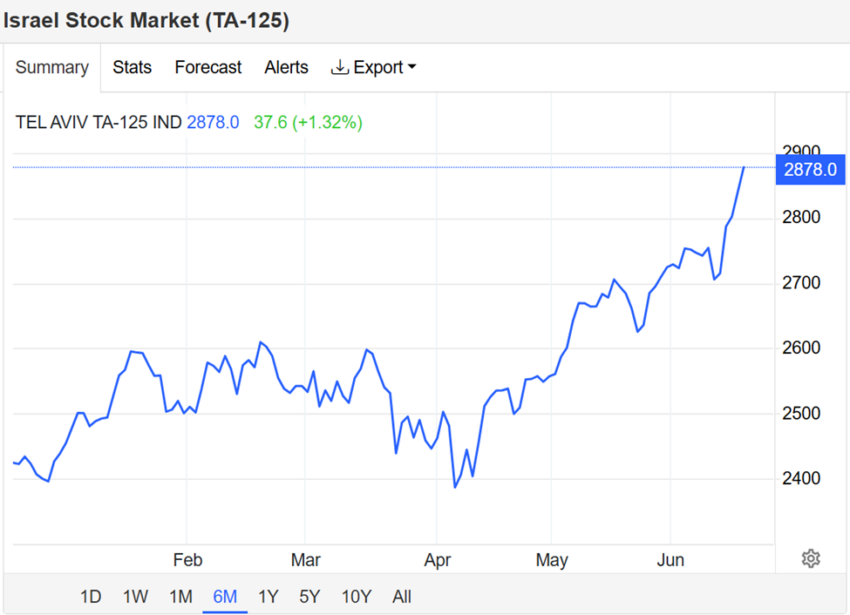Click the 2878.0 current price label
Screen dimensions: 850x615
[x=809, y=169]
